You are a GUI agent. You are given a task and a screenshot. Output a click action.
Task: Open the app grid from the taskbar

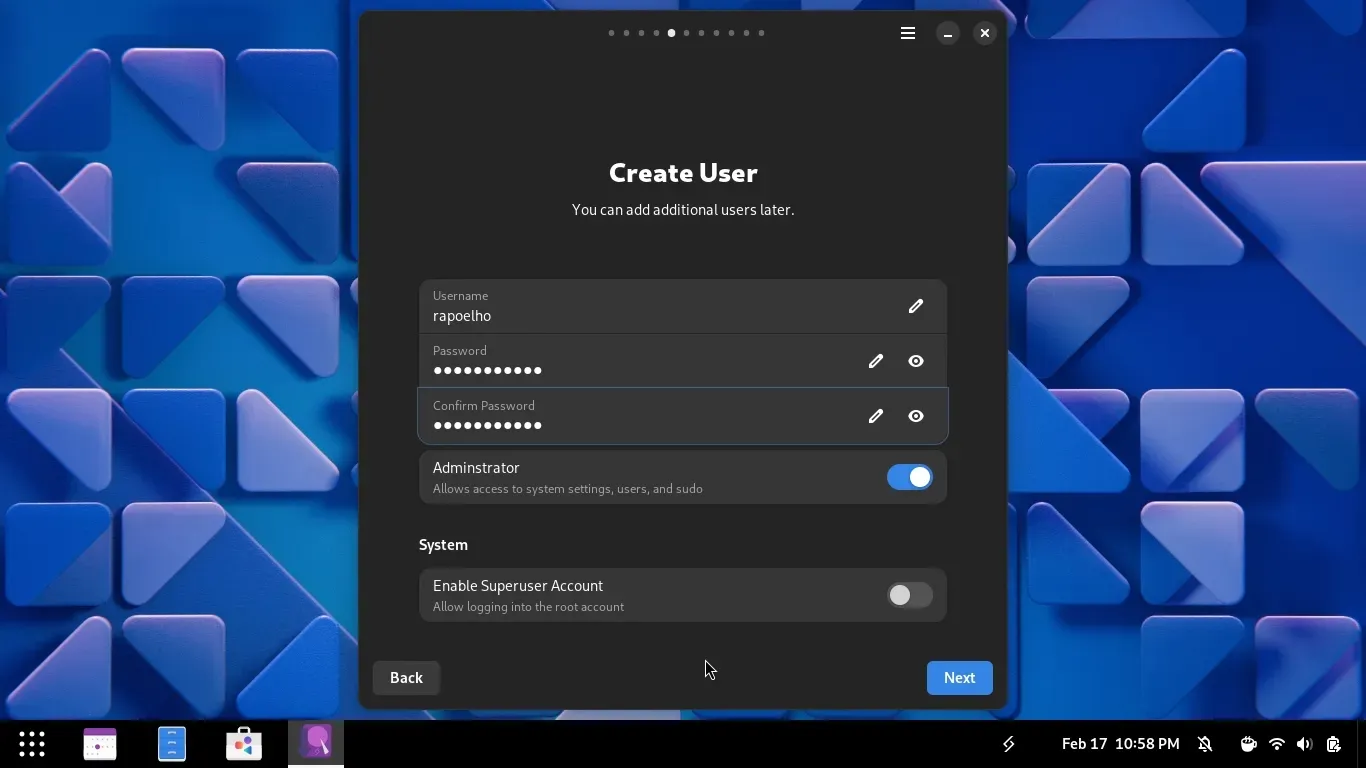32,744
